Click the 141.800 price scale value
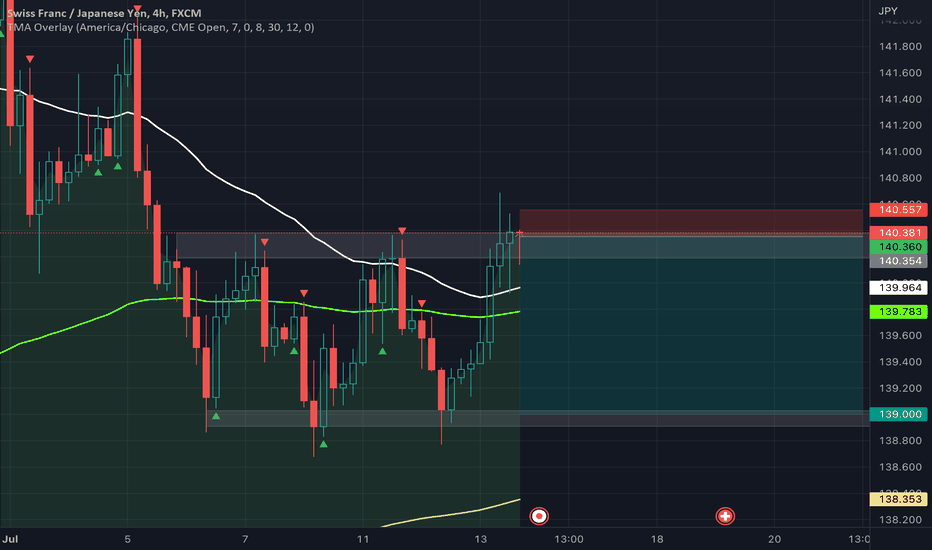This screenshot has height=550, width=932. point(900,46)
